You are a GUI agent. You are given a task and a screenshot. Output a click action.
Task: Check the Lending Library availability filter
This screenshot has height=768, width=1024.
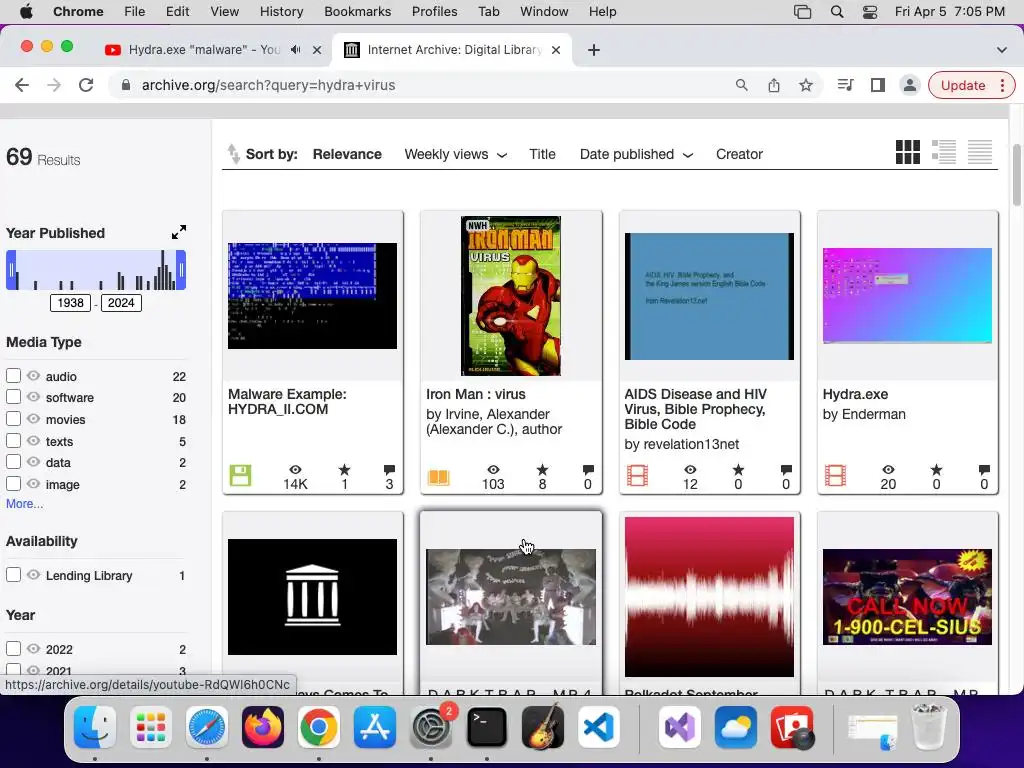pos(13,575)
